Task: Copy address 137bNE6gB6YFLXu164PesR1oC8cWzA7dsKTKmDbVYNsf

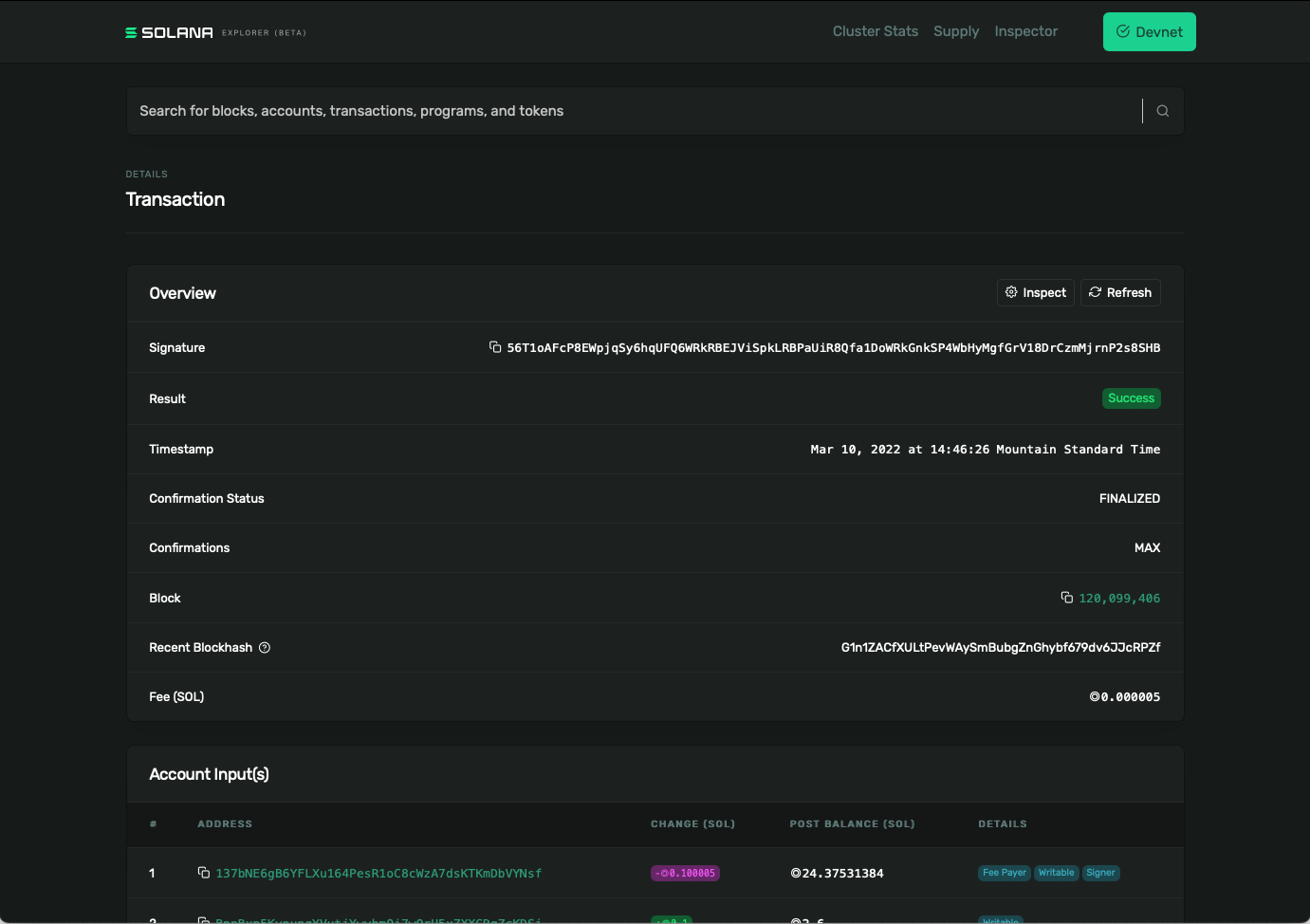Action: 203,873
